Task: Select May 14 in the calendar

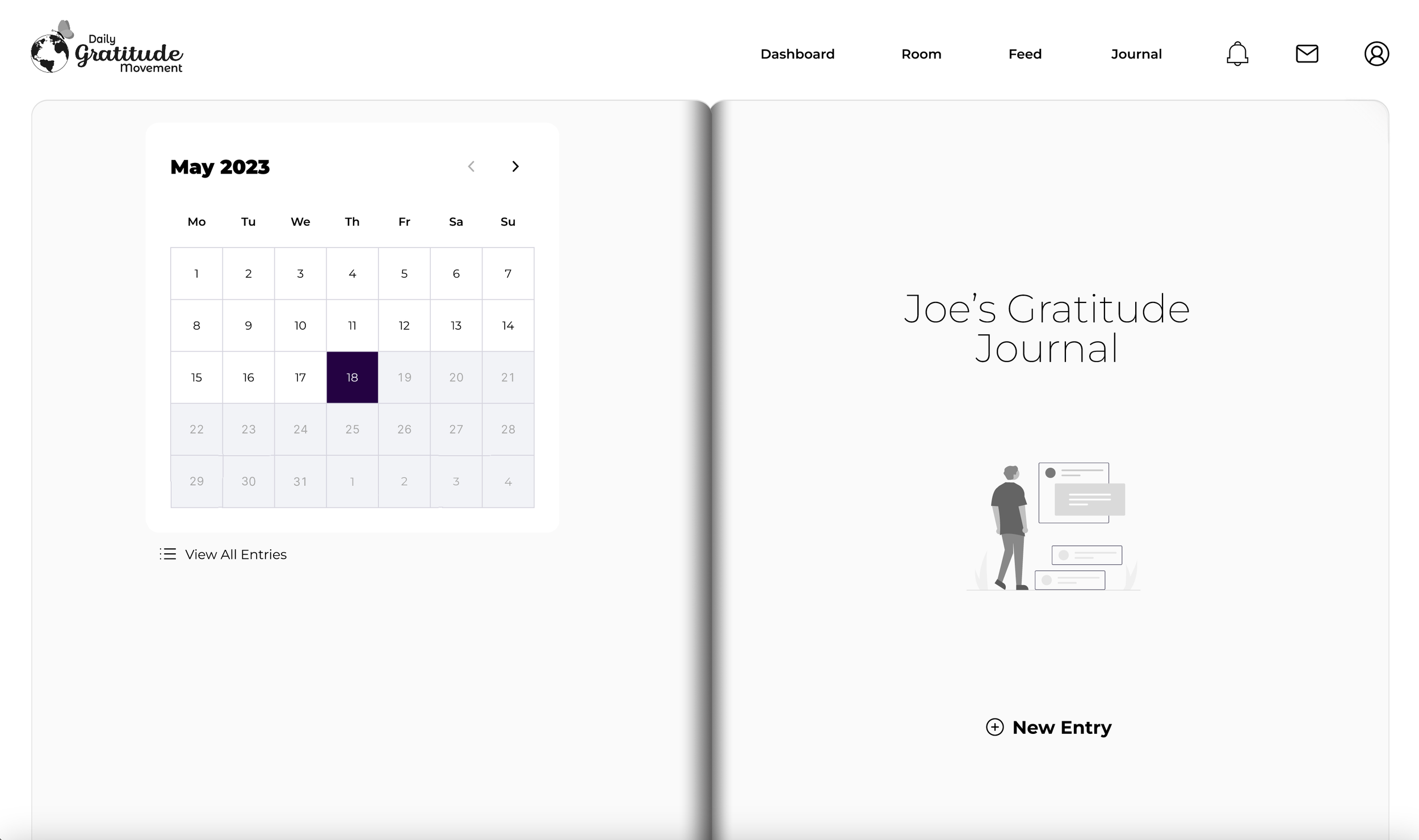Action: 508,326
